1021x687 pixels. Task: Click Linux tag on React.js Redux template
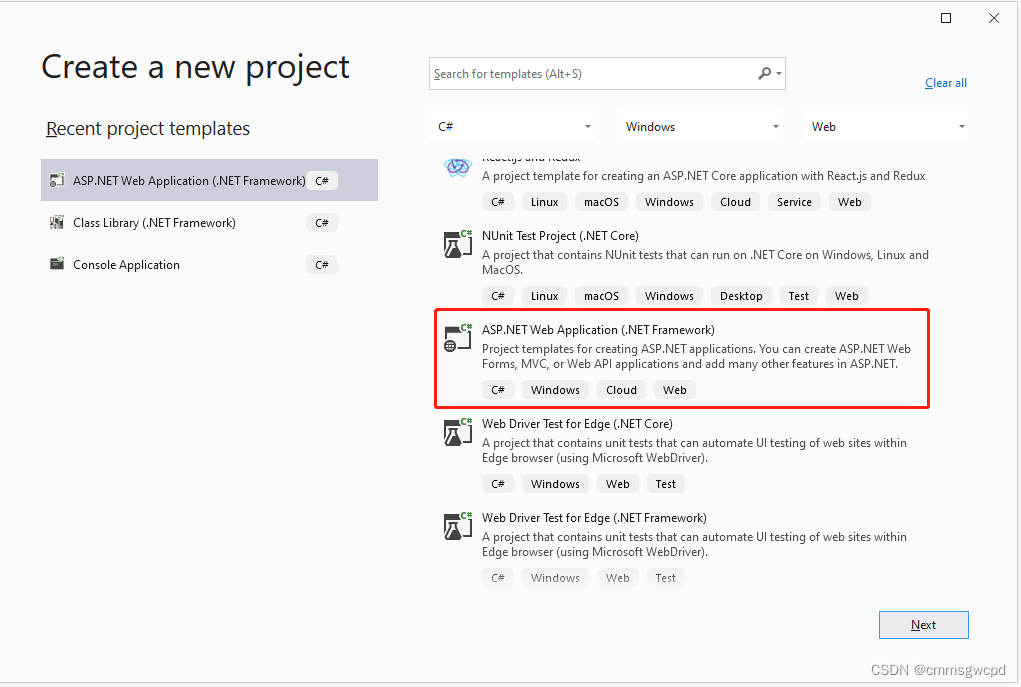pyautogui.click(x=544, y=202)
